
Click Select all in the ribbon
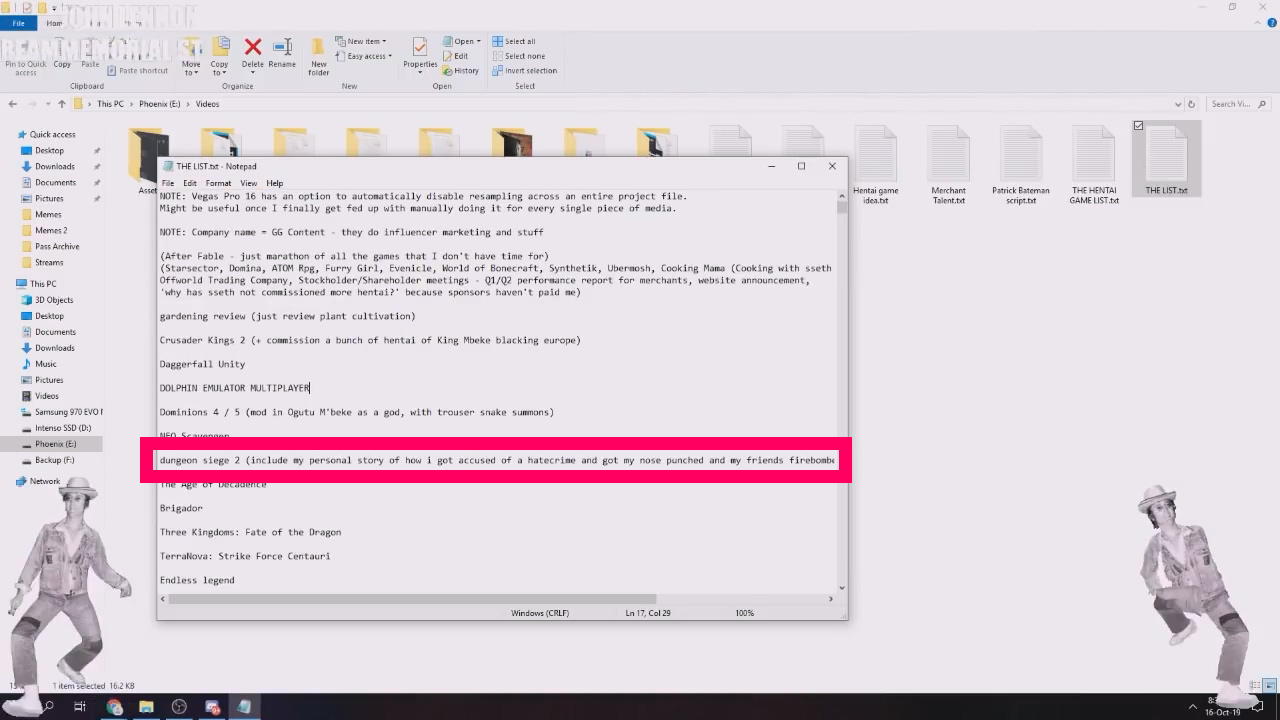click(514, 41)
